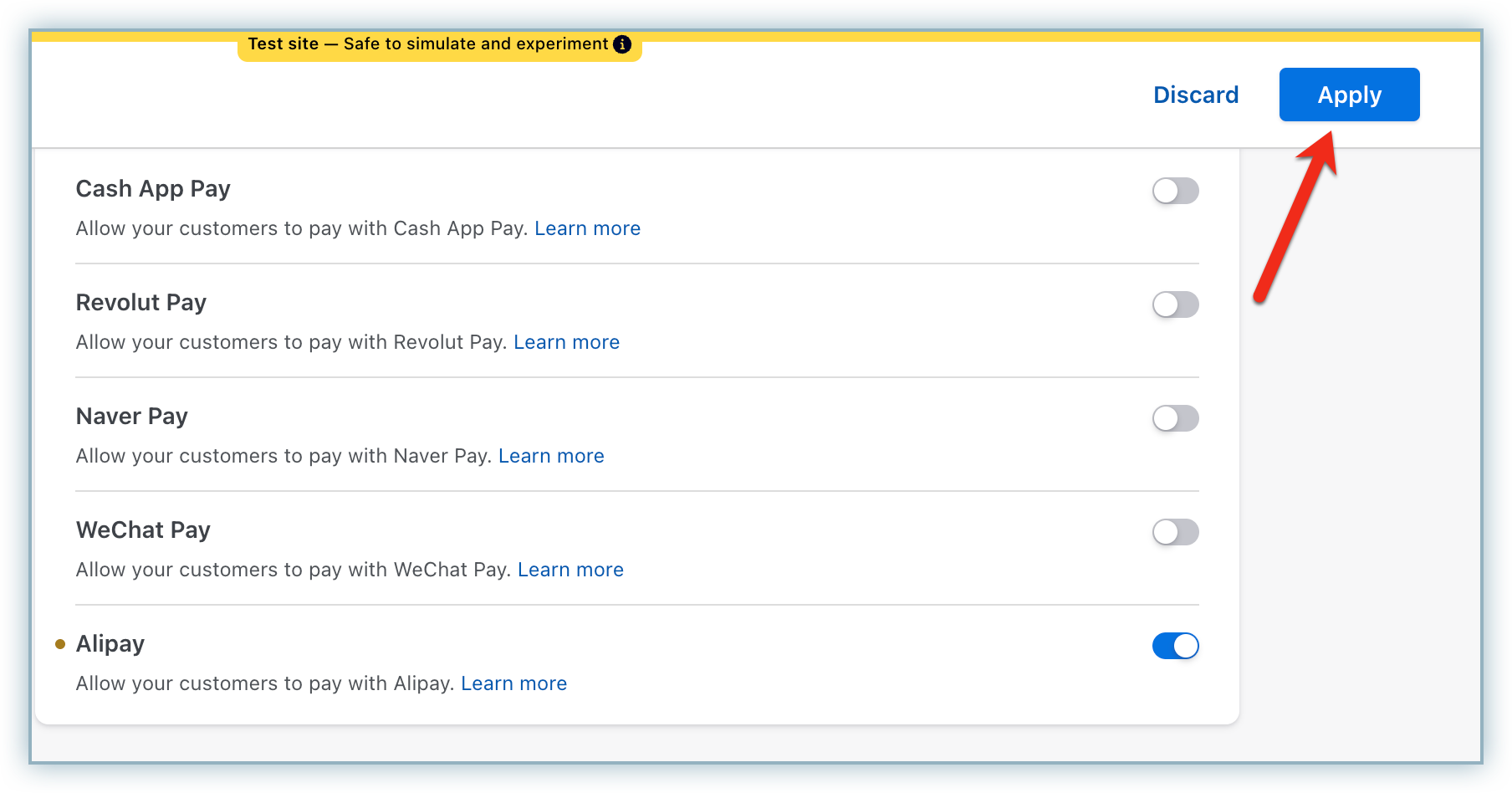Click the orange changed-indicator dot beside Alipay
This screenshot has width=1512, height=793.
click(60, 644)
